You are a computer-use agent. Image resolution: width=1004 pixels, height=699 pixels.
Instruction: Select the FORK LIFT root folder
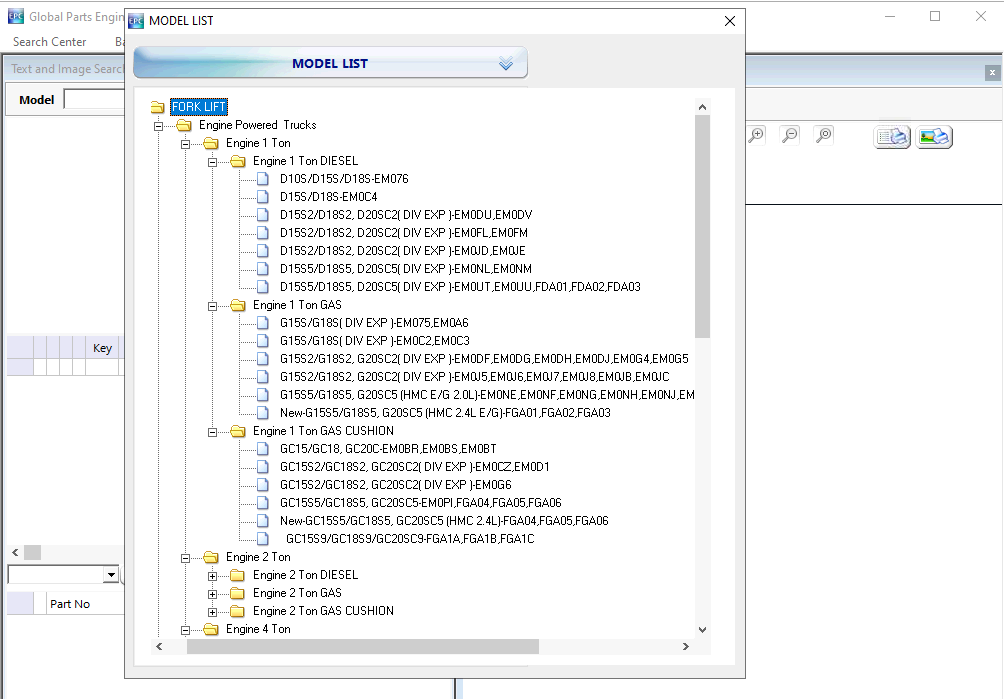(x=199, y=107)
